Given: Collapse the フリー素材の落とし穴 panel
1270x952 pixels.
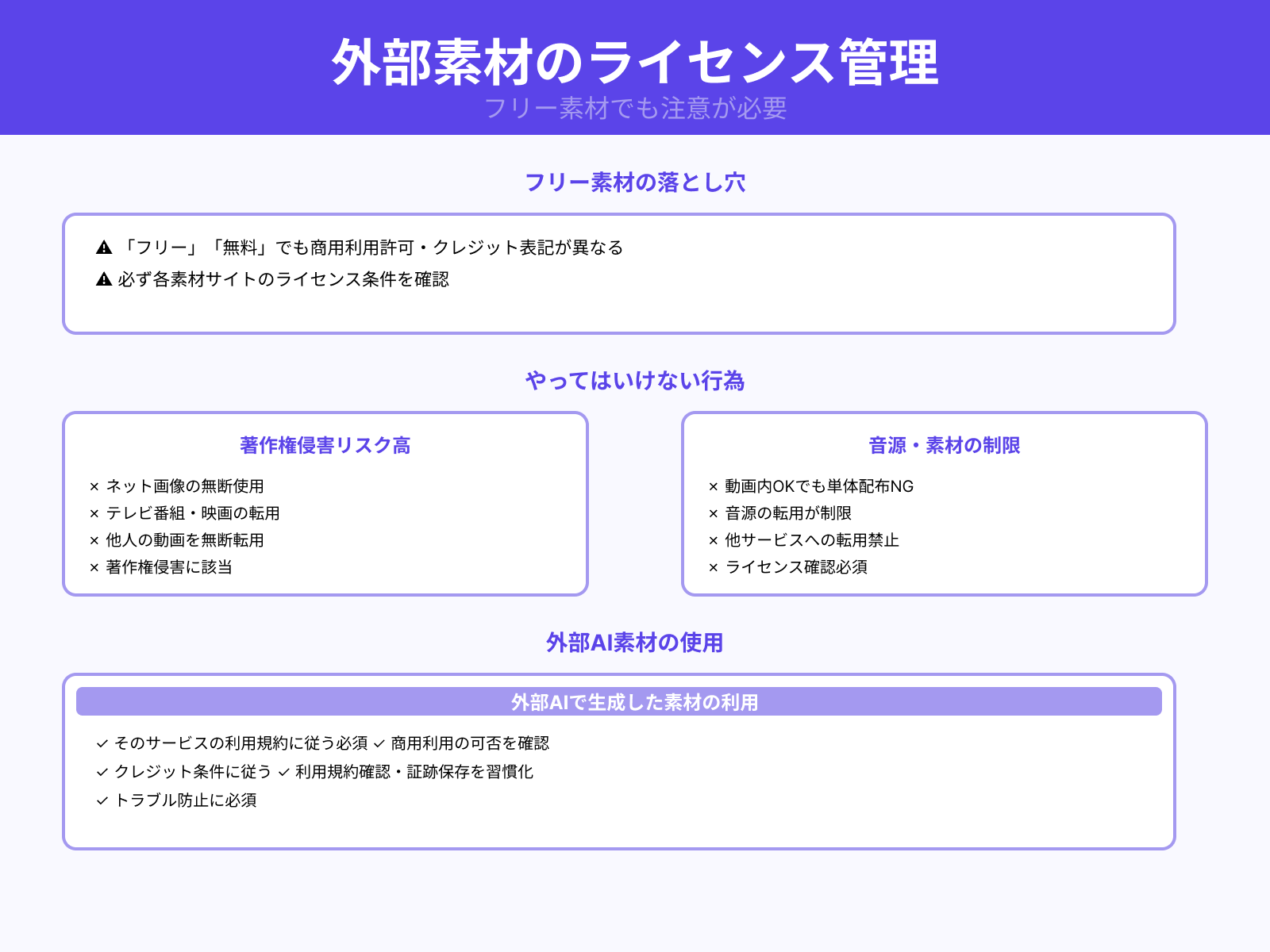Looking at the screenshot, I should coord(635,183).
